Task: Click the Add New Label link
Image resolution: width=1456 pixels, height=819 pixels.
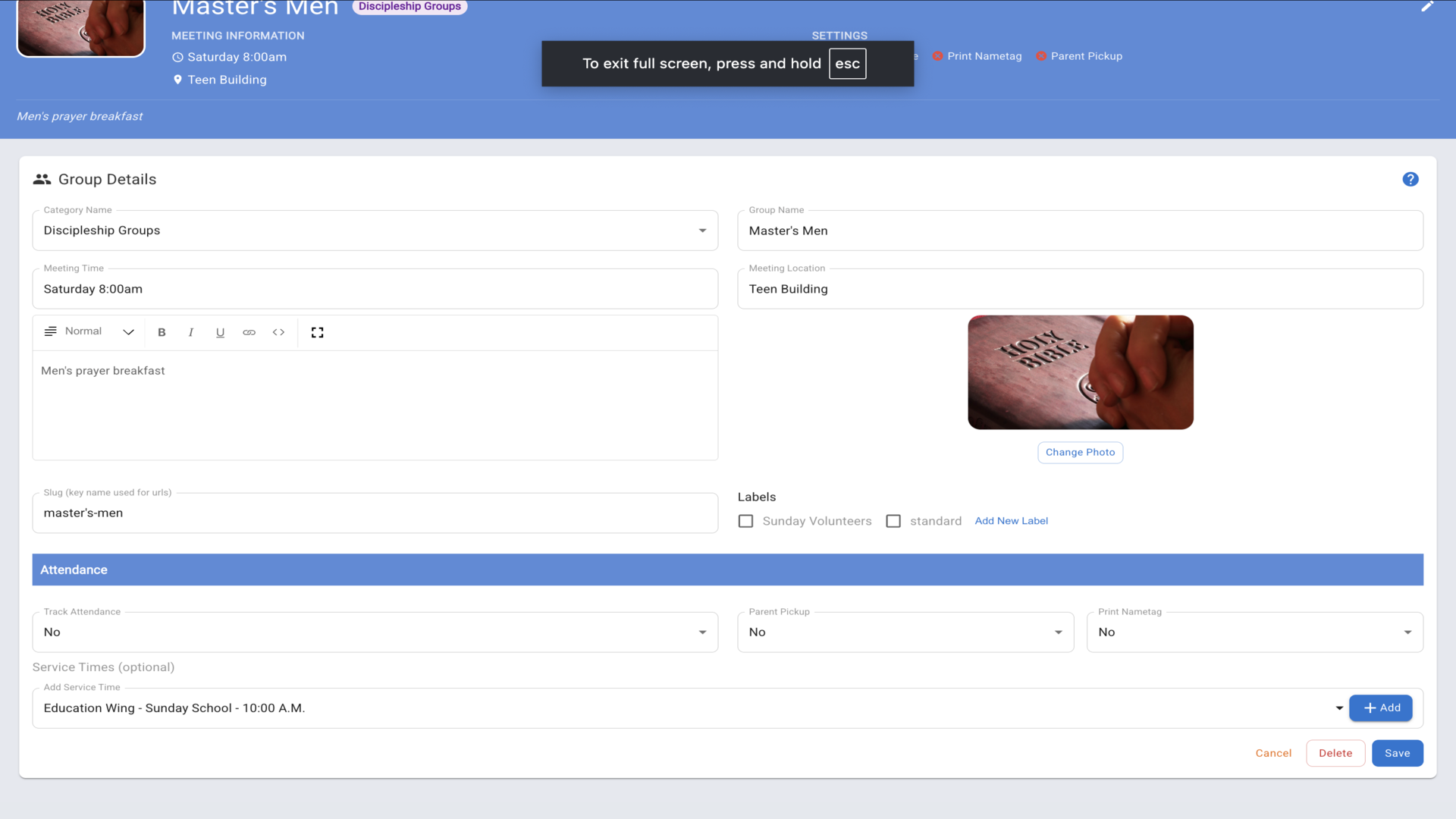Action: (1011, 521)
